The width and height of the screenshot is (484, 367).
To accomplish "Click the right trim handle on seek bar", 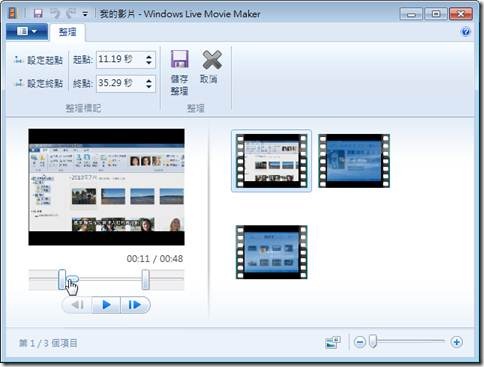I will (145, 279).
